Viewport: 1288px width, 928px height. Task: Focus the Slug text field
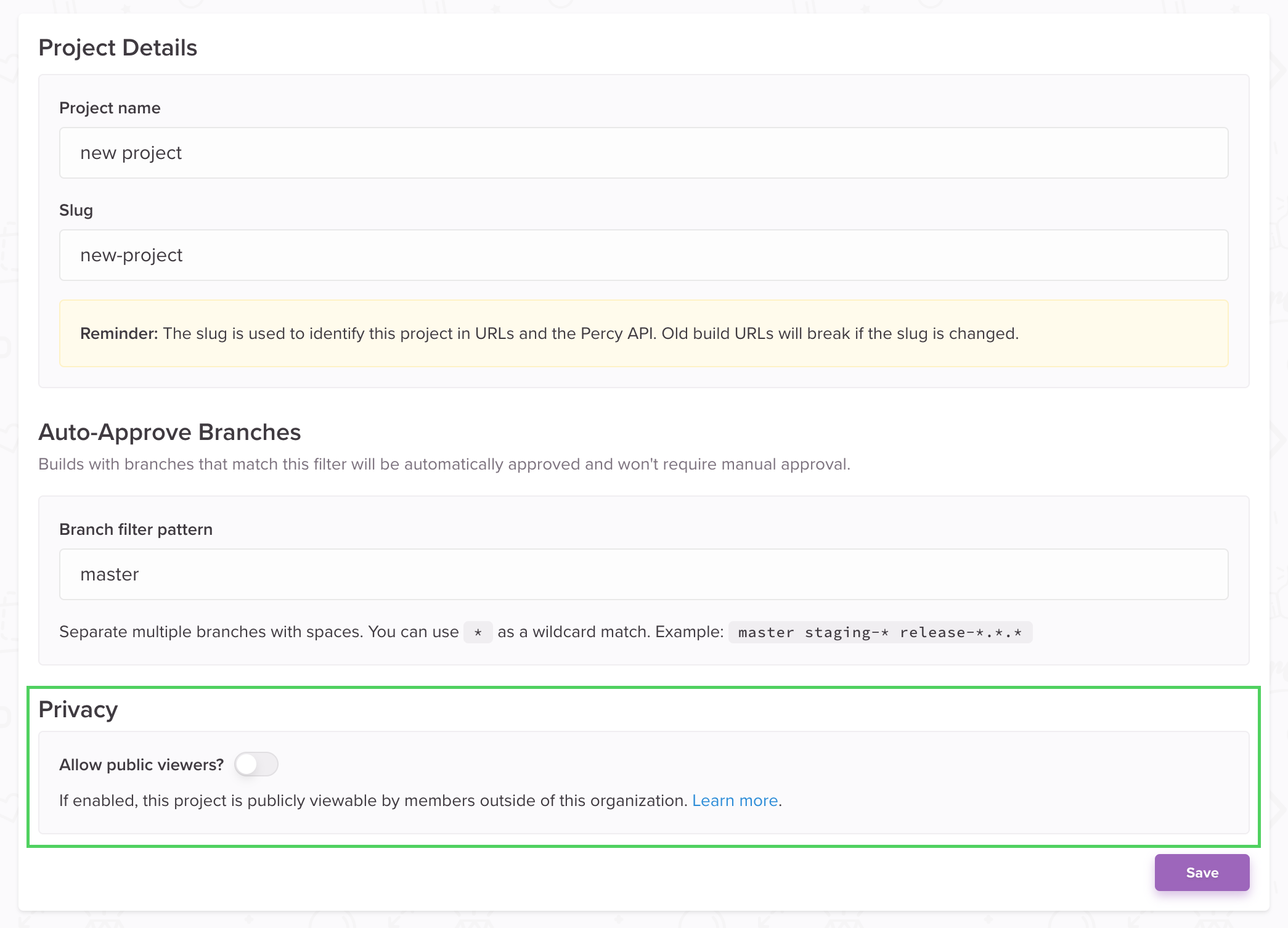pyautogui.click(x=643, y=255)
